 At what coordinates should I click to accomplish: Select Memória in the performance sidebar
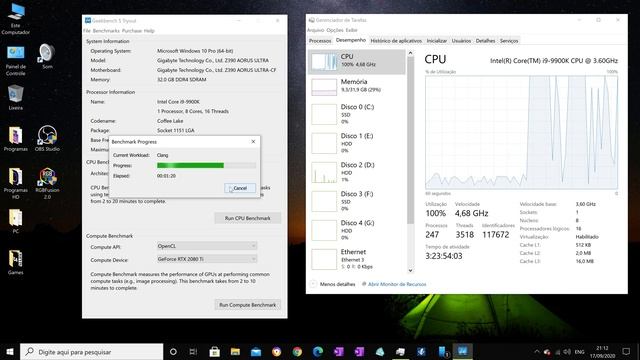[x=357, y=87]
